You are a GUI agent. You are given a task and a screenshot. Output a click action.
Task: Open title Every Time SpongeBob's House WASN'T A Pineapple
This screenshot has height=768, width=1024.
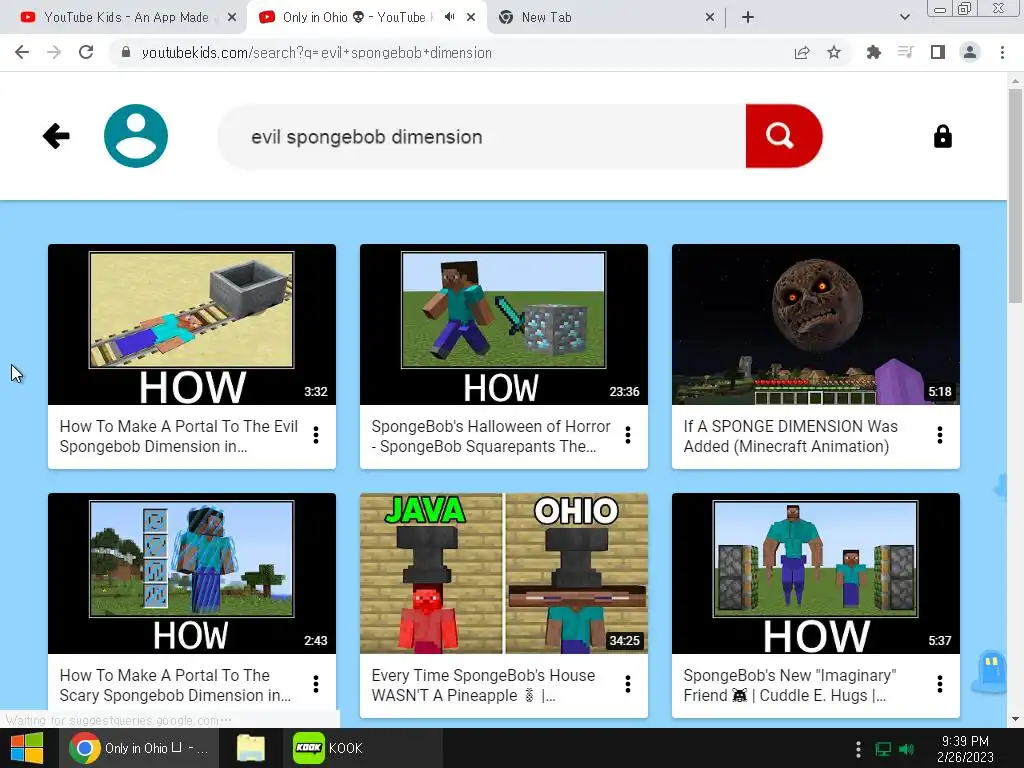click(483, 685)
